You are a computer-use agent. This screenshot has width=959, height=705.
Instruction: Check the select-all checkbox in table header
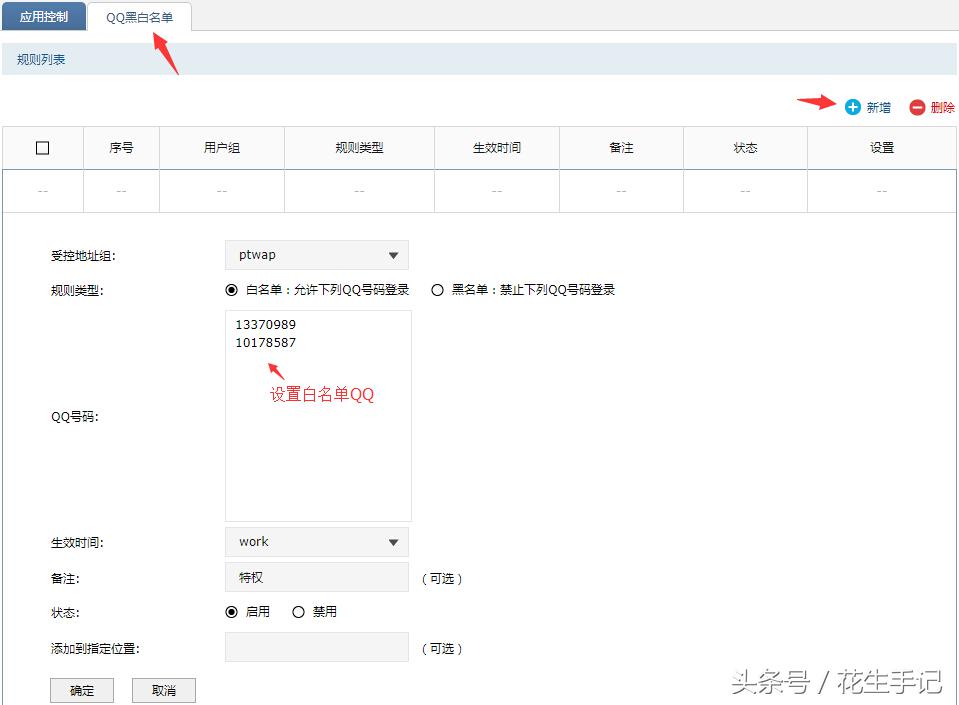(42, 147)
